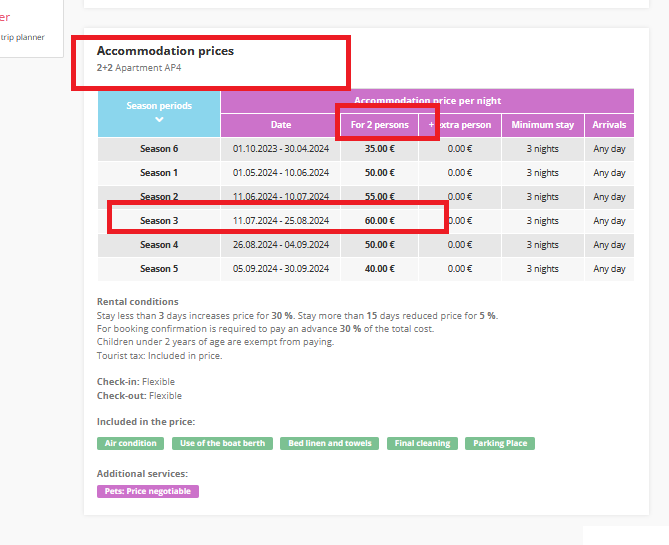Click the Accommodation prices heading
Image resolution: width=669 pixels, height=545 pixels.
[x=165, y=51]
